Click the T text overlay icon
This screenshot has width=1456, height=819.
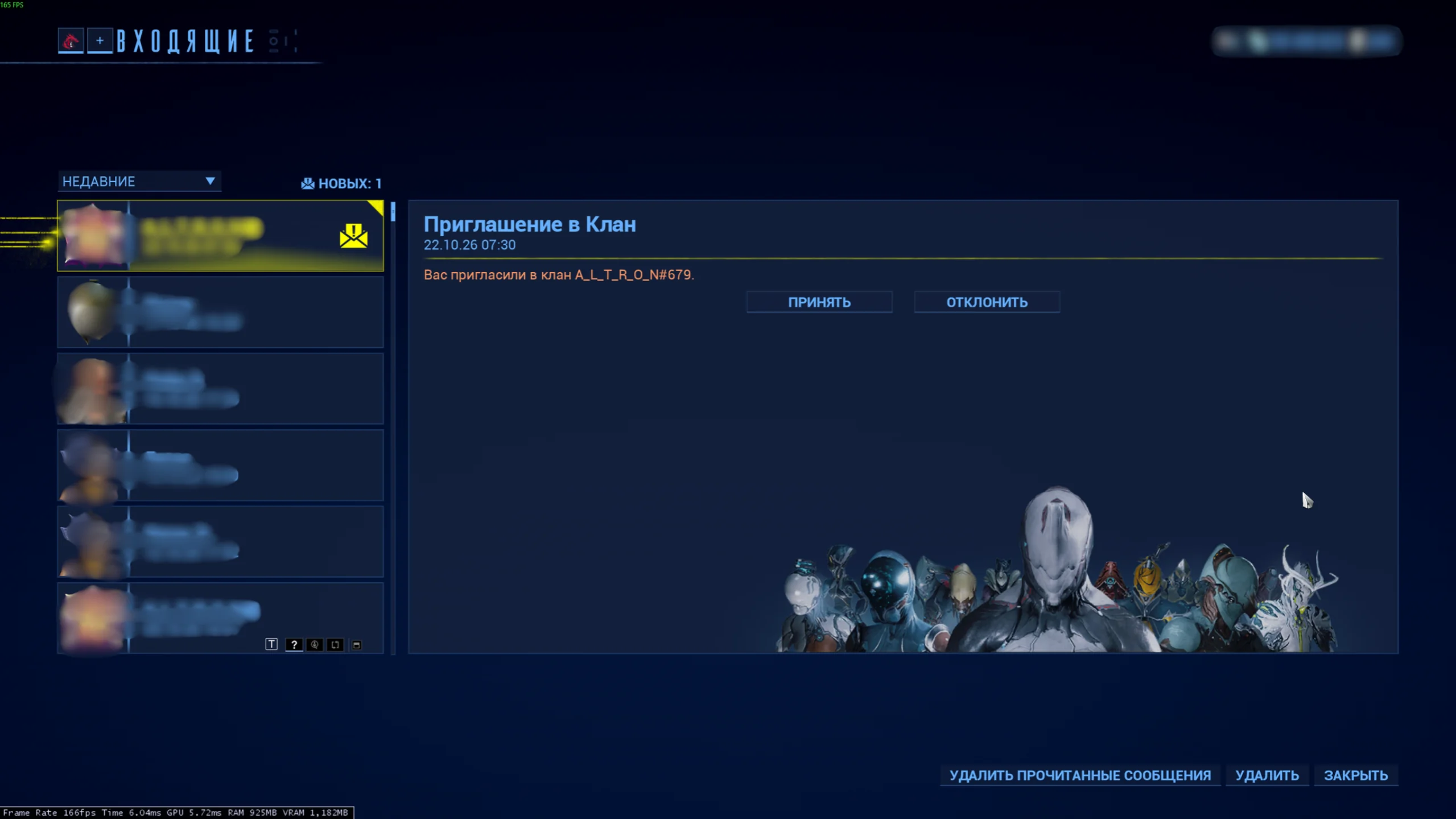(x=271, y=644)
